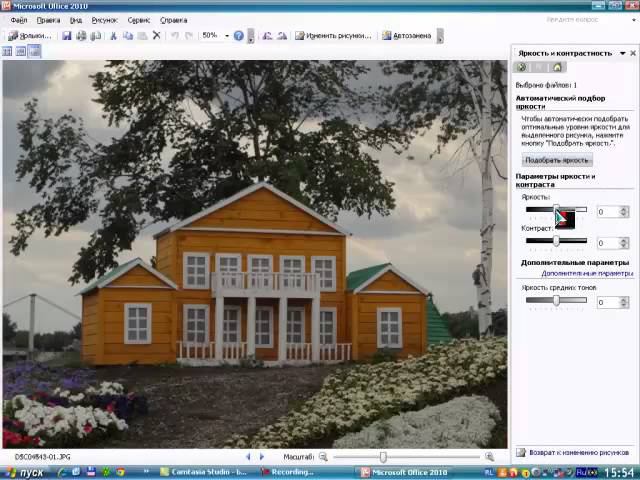Click the task pane Forward icon
The width and height of the screenshot is (640, 480).
[x=539, y=67]
